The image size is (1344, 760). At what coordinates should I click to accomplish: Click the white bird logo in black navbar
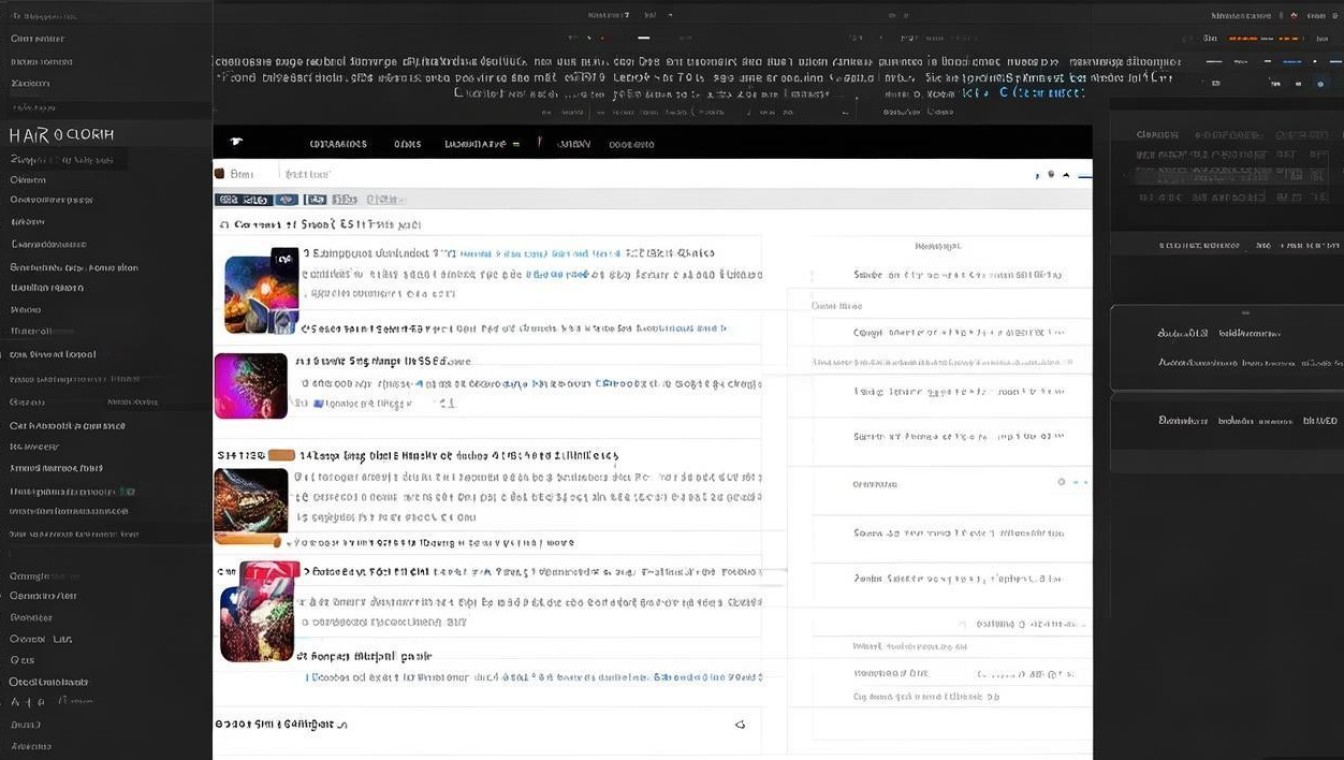coord(236,142)
